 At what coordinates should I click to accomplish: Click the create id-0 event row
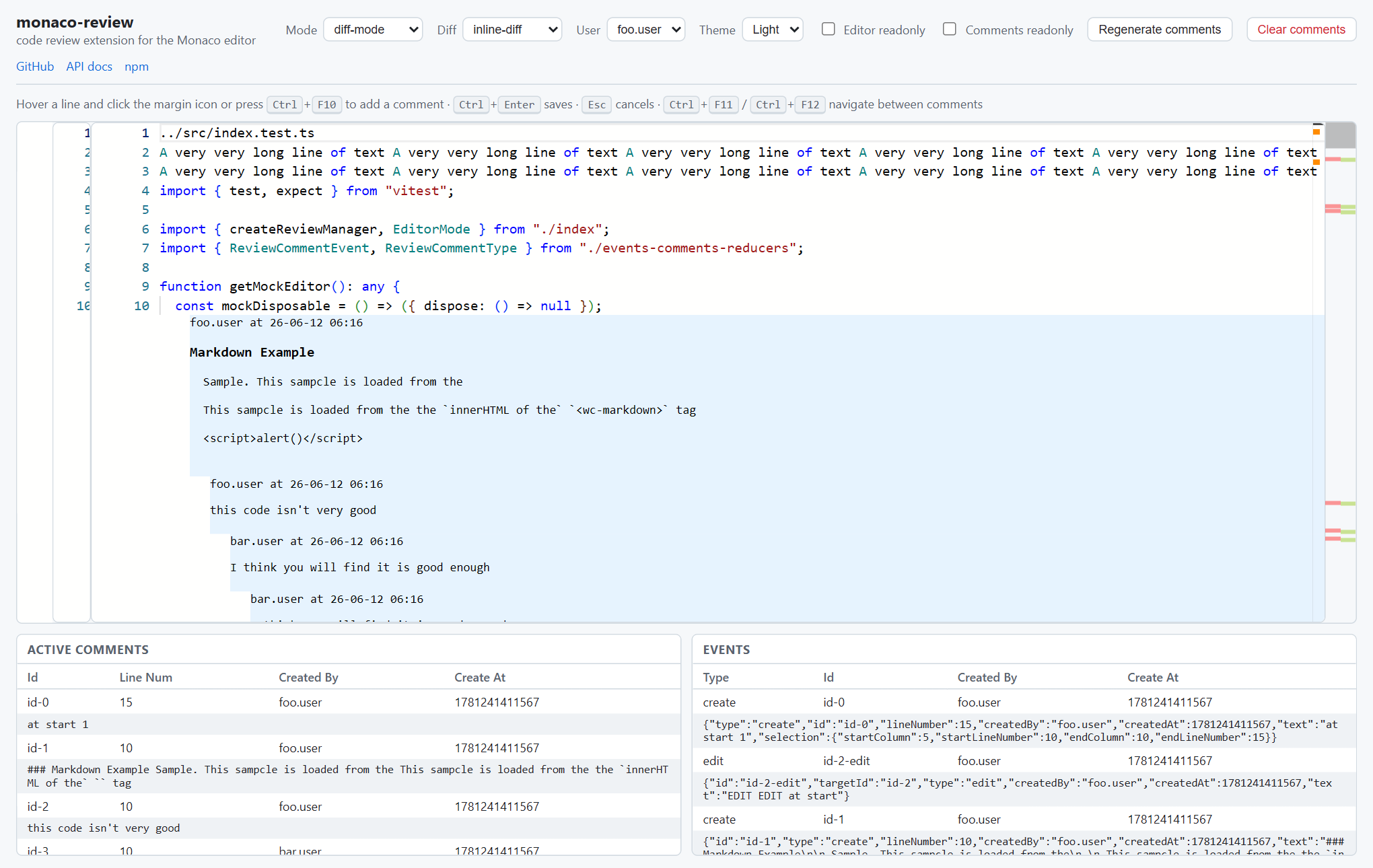[1024, 702]
